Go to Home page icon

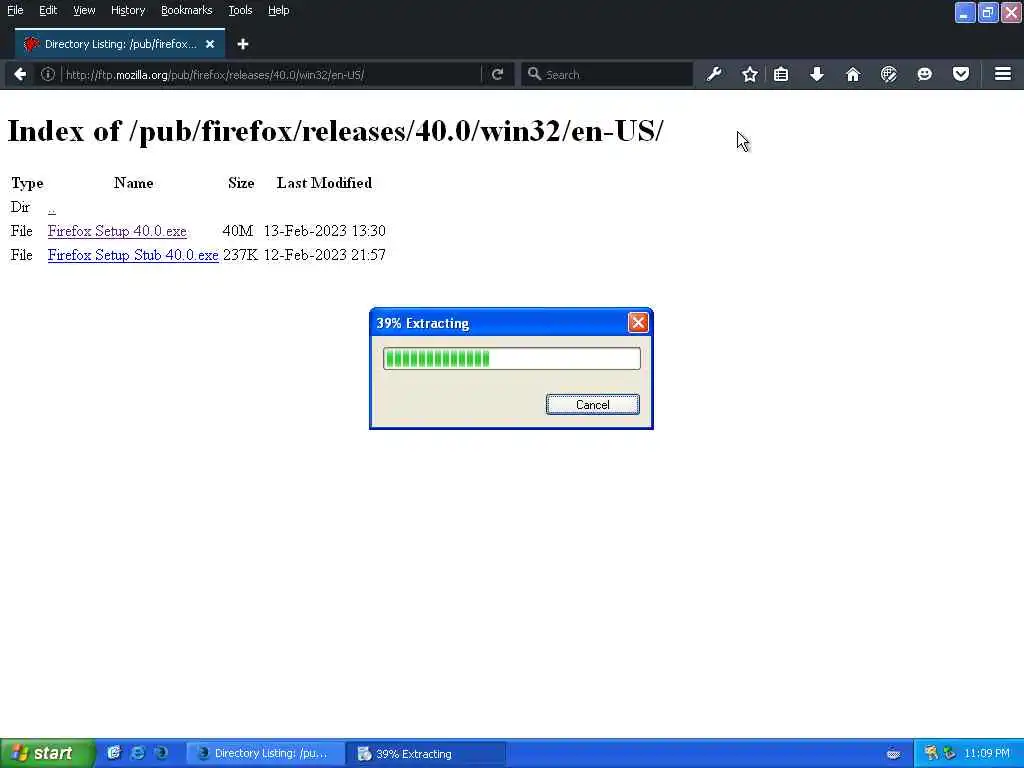(x=853, y=74)
